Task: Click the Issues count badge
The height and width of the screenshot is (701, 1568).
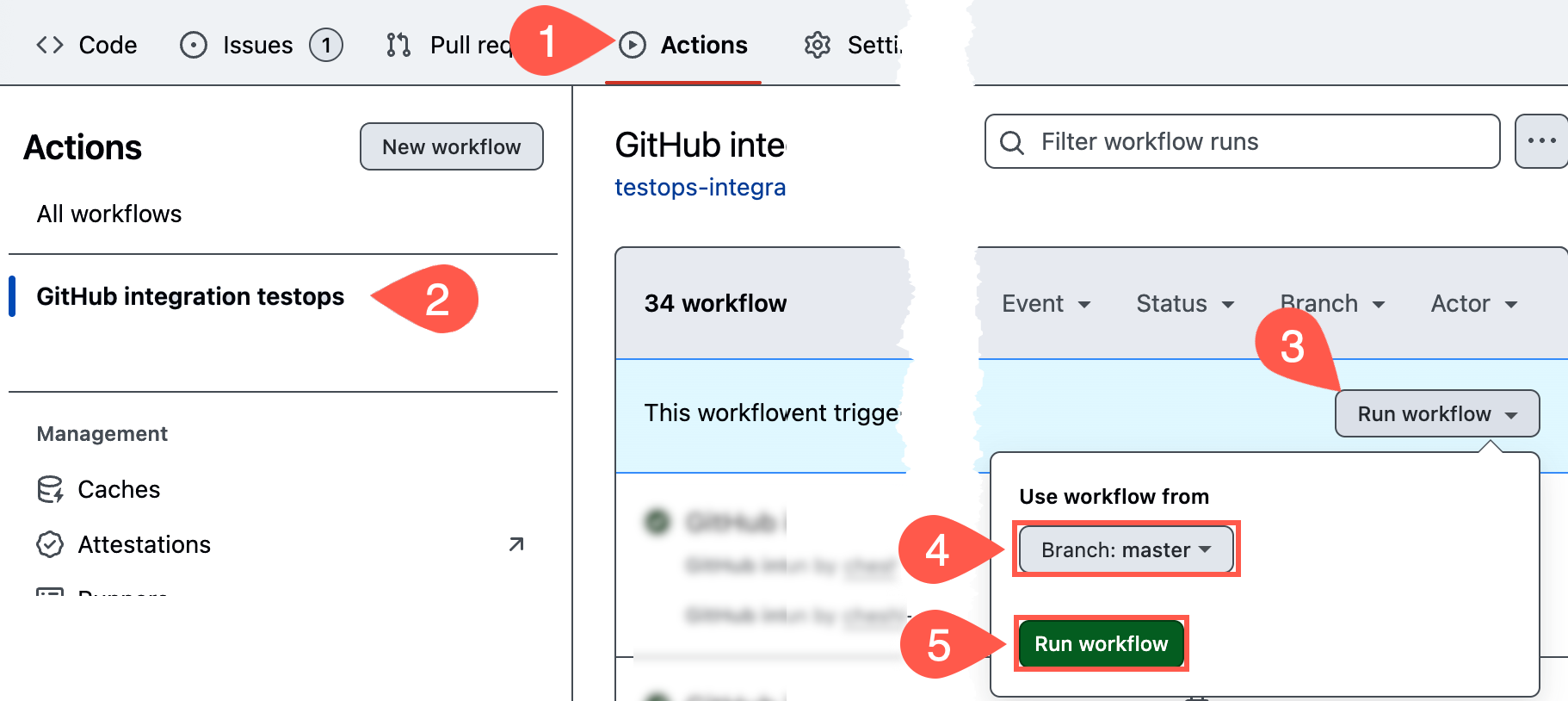Action: [x=326, y=45]
